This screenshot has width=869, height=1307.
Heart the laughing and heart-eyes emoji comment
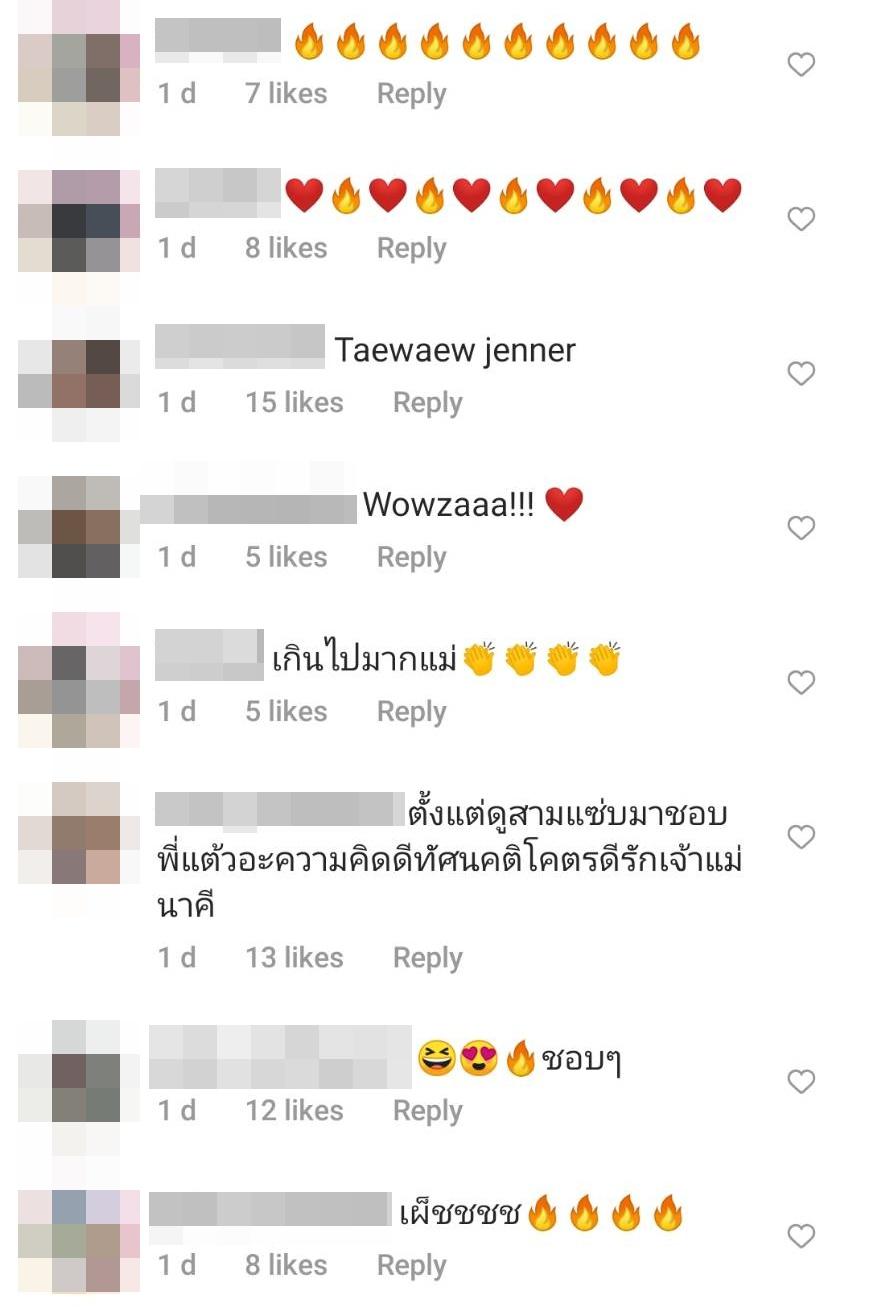pyautogui.click(x=801, y=1081)
